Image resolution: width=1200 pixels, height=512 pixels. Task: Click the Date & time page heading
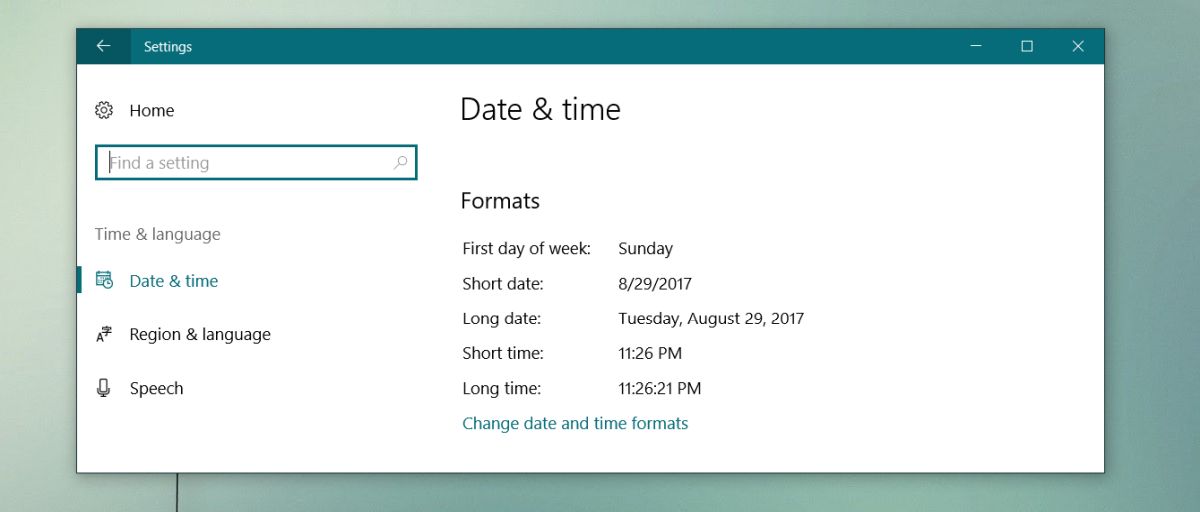[540, 109]
